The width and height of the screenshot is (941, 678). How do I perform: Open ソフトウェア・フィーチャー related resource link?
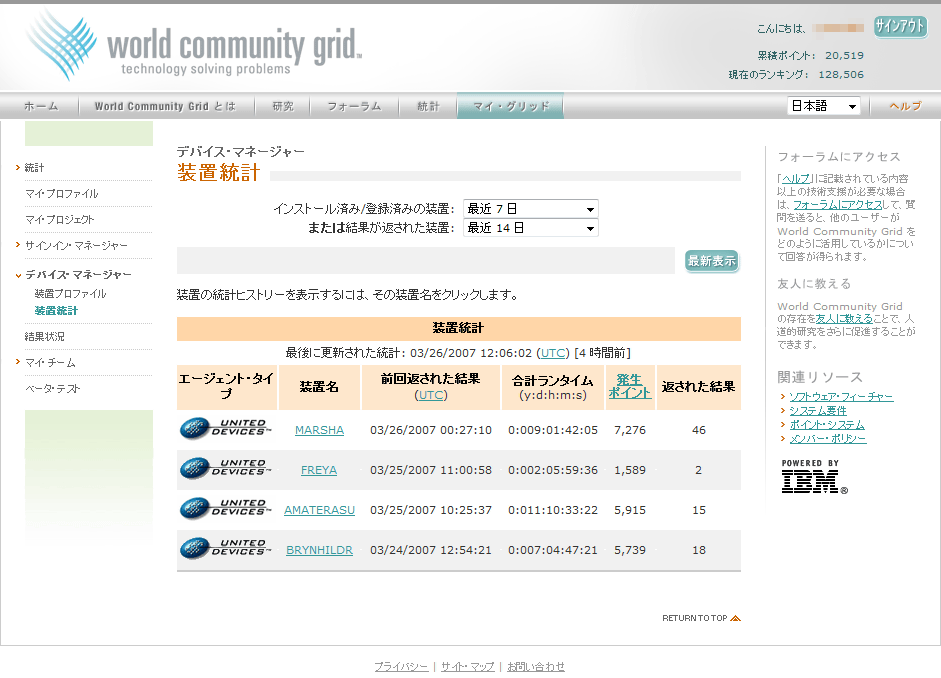point(840,397)
